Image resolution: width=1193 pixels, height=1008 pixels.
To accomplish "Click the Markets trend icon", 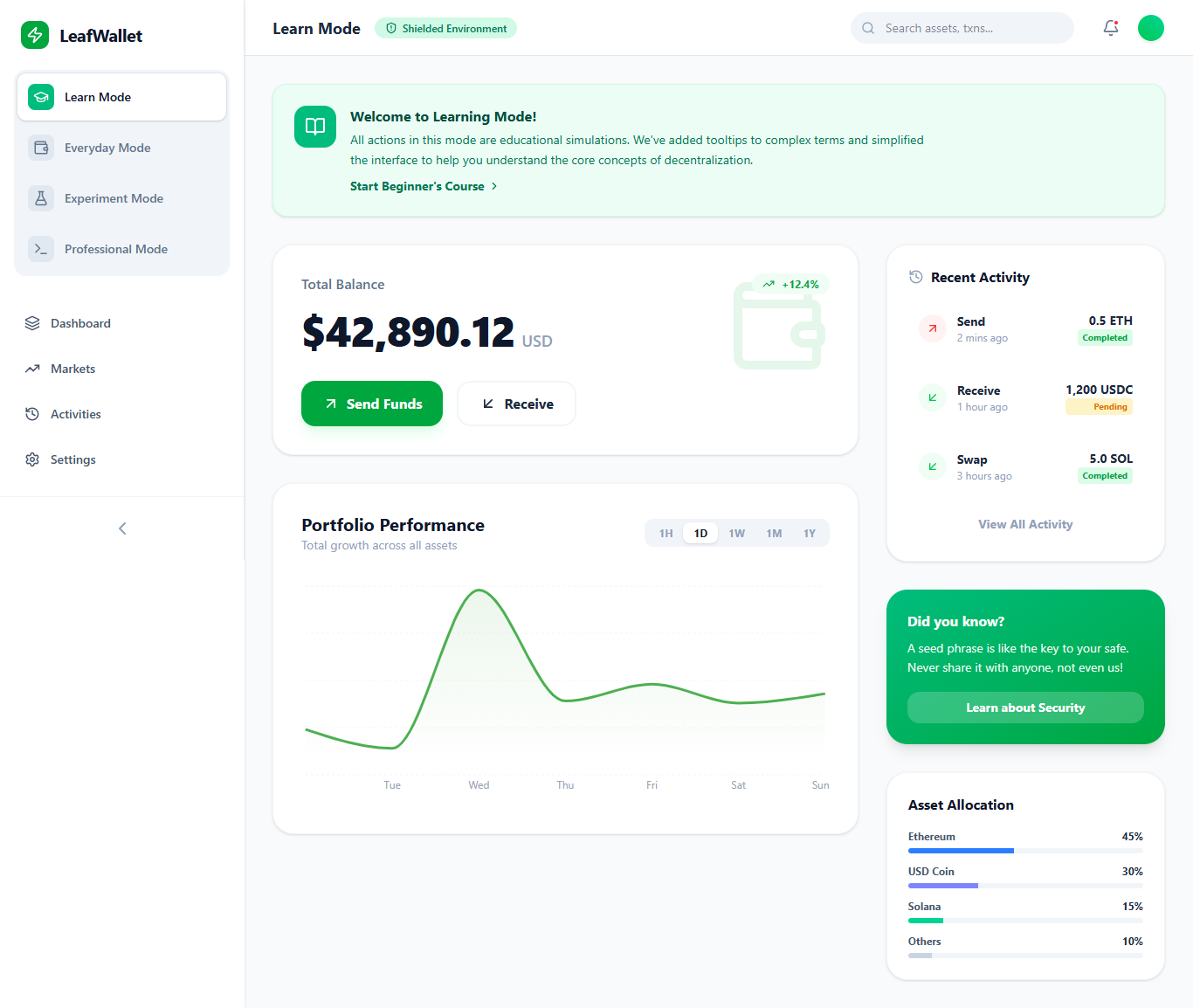I will [32, 369].
